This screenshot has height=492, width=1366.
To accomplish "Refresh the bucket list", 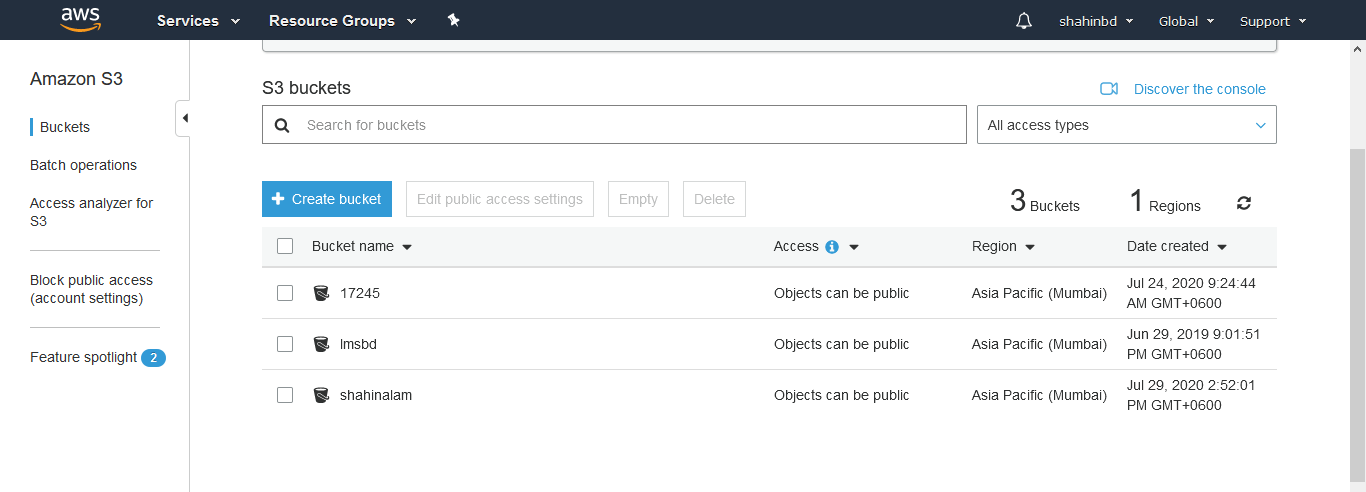I will 1243,203.
